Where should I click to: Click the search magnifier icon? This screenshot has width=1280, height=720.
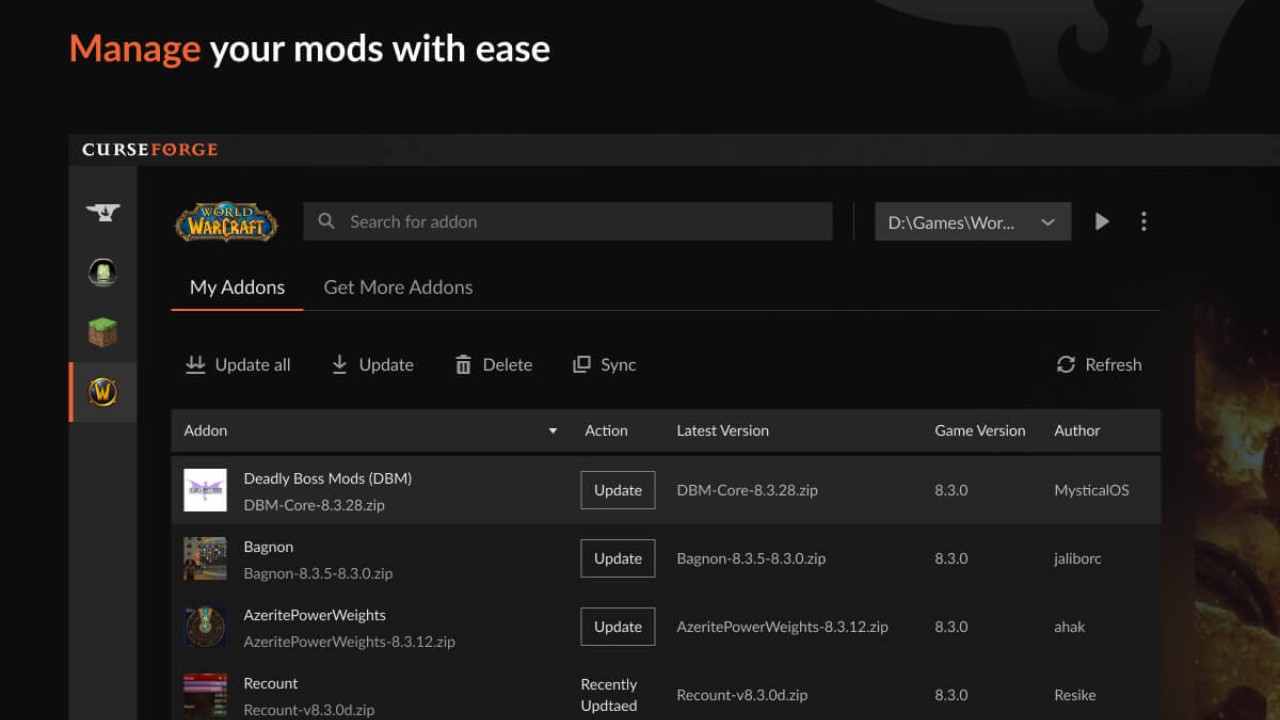[326, 221]
